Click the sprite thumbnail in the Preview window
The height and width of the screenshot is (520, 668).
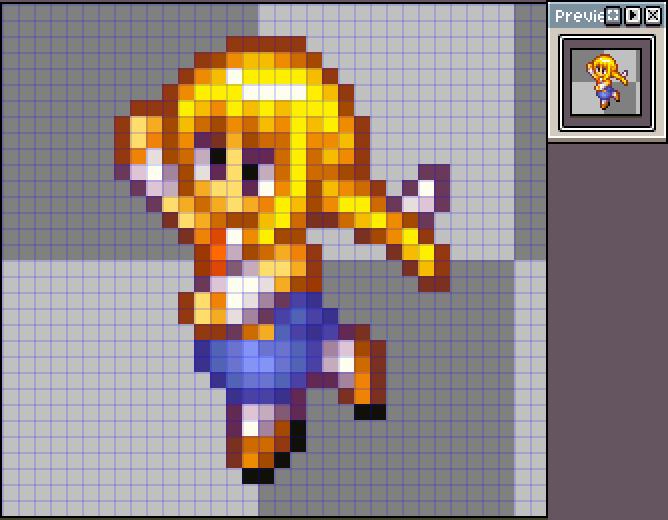[x=606, y=82]
